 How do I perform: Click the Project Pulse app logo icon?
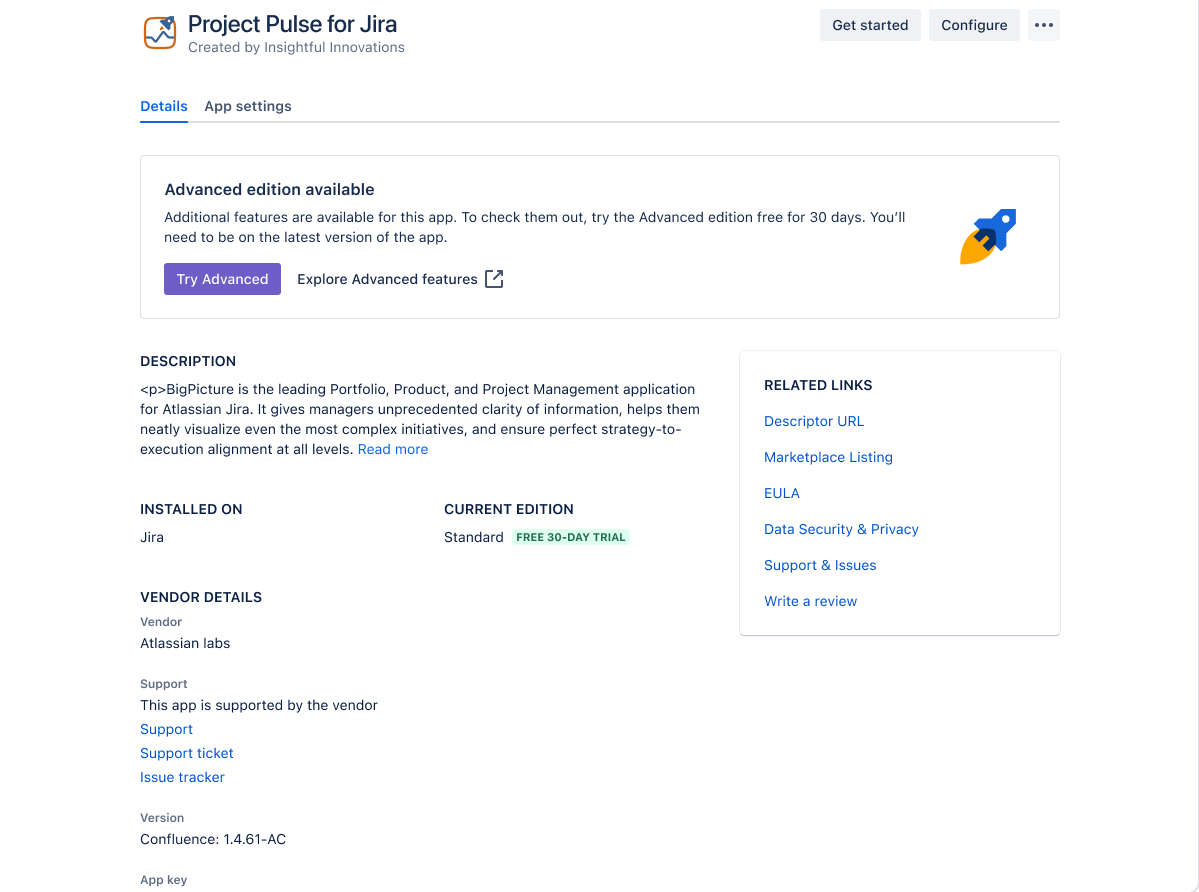pos(160,32)
